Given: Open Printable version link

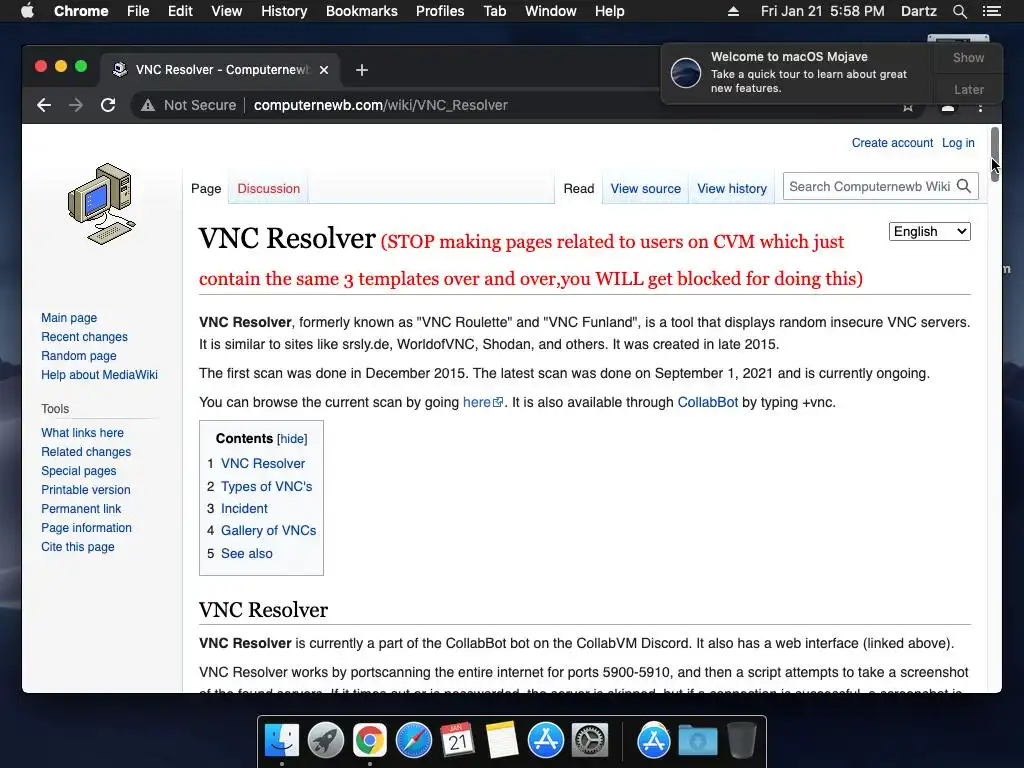Looking at the screenshot, I should [86, 490].
